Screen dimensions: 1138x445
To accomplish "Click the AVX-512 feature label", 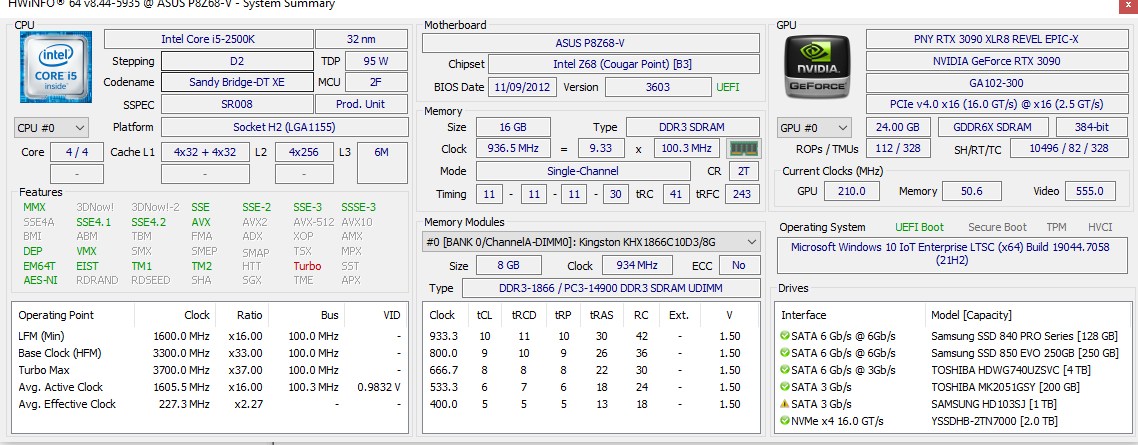I will (x=314, y=222).
